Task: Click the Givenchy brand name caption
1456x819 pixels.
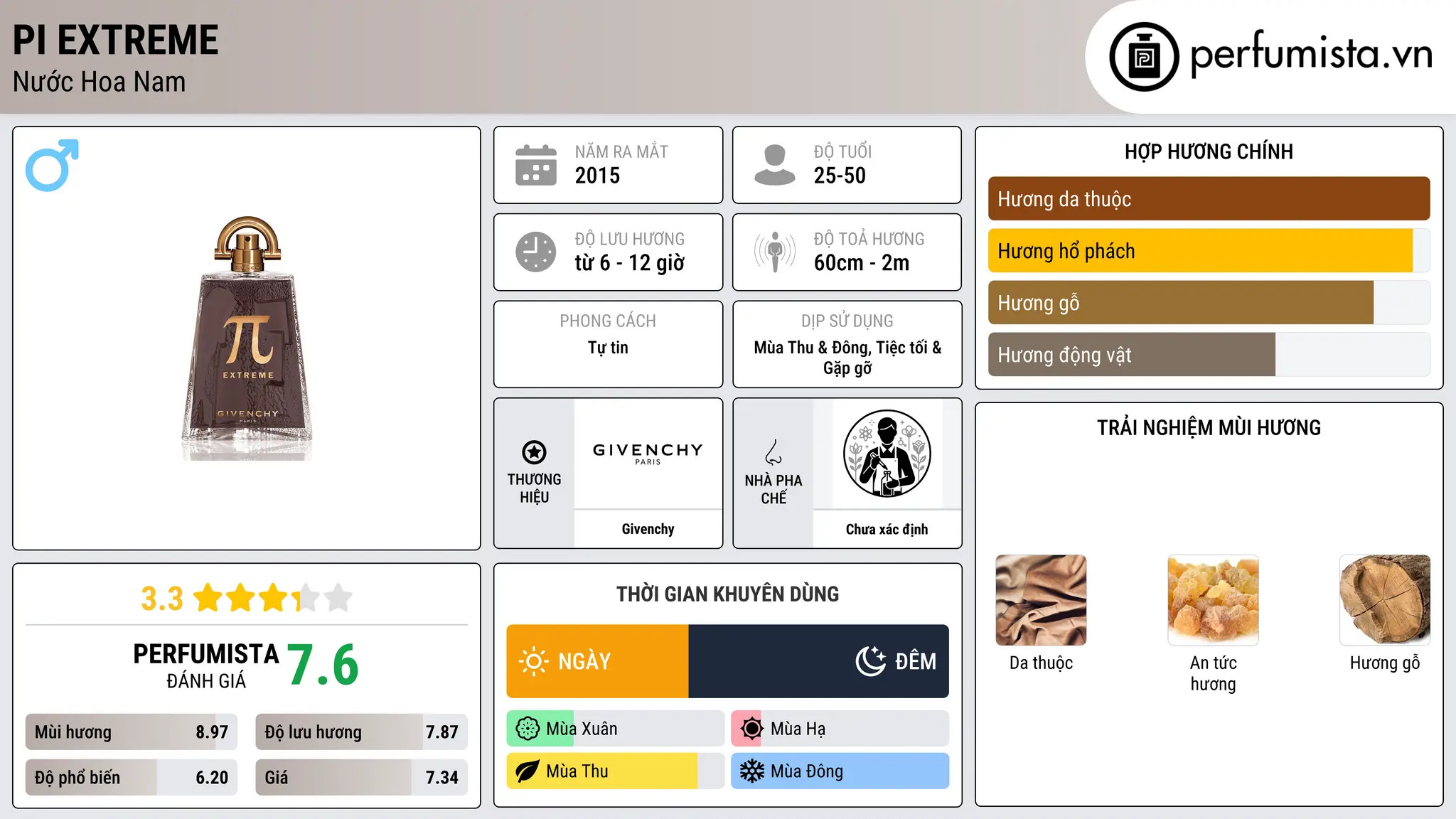Action: click(648, 529)
